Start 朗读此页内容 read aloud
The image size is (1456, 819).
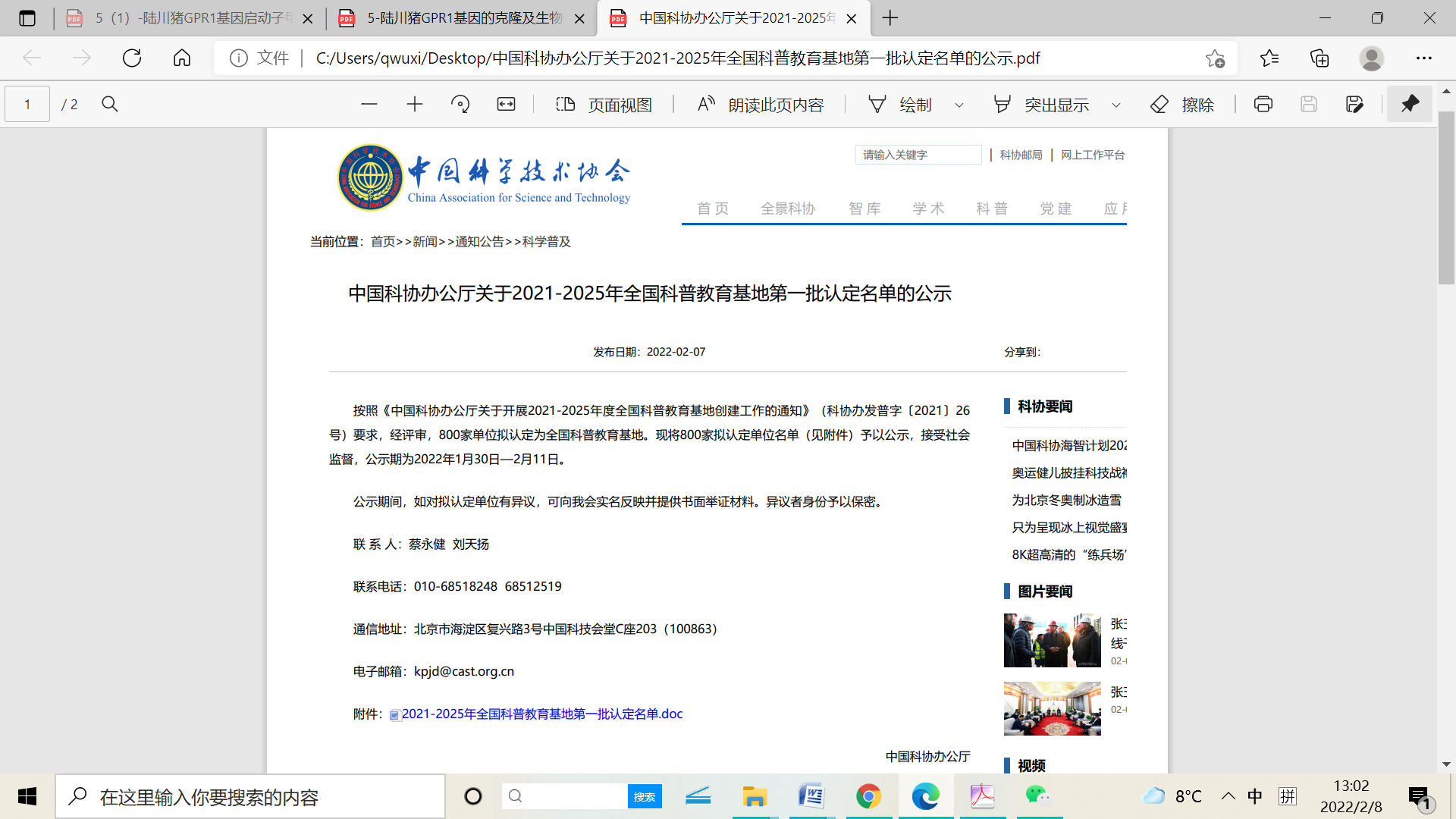(760, 105)
